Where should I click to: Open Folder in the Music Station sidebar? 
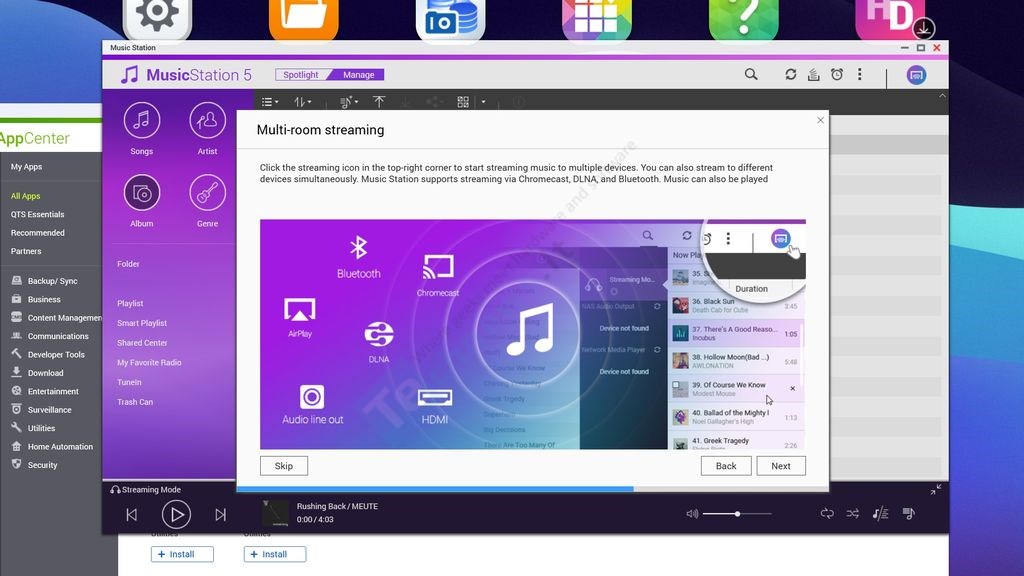pos(128,264)
